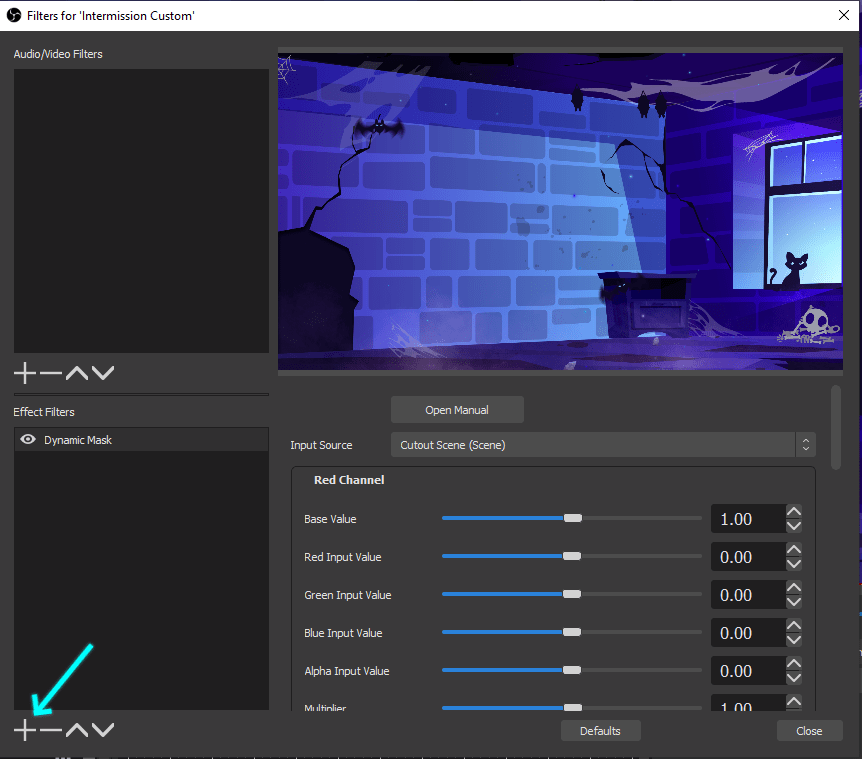Decrease Green Input Value with down arrow

click(x=794, y=602)
